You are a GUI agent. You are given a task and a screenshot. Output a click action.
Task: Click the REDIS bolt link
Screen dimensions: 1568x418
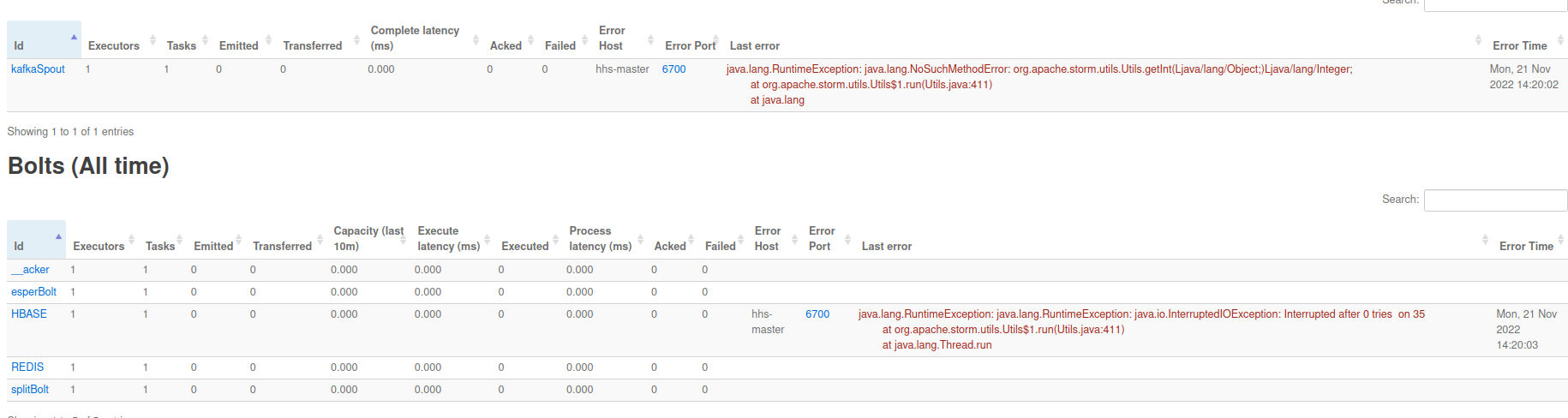tap(27, 367)
